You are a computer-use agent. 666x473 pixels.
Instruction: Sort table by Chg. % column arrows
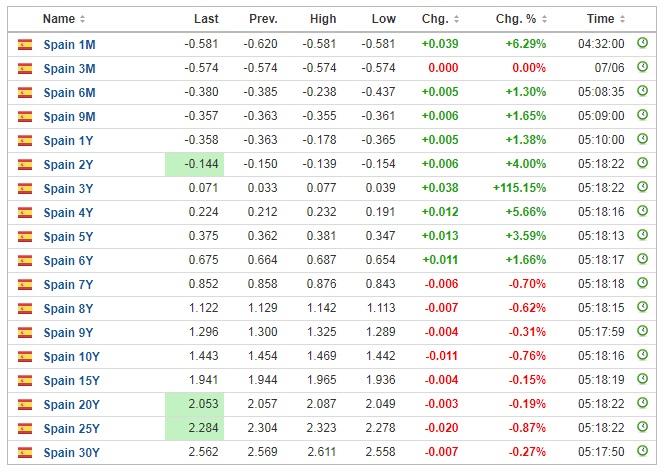544,19
